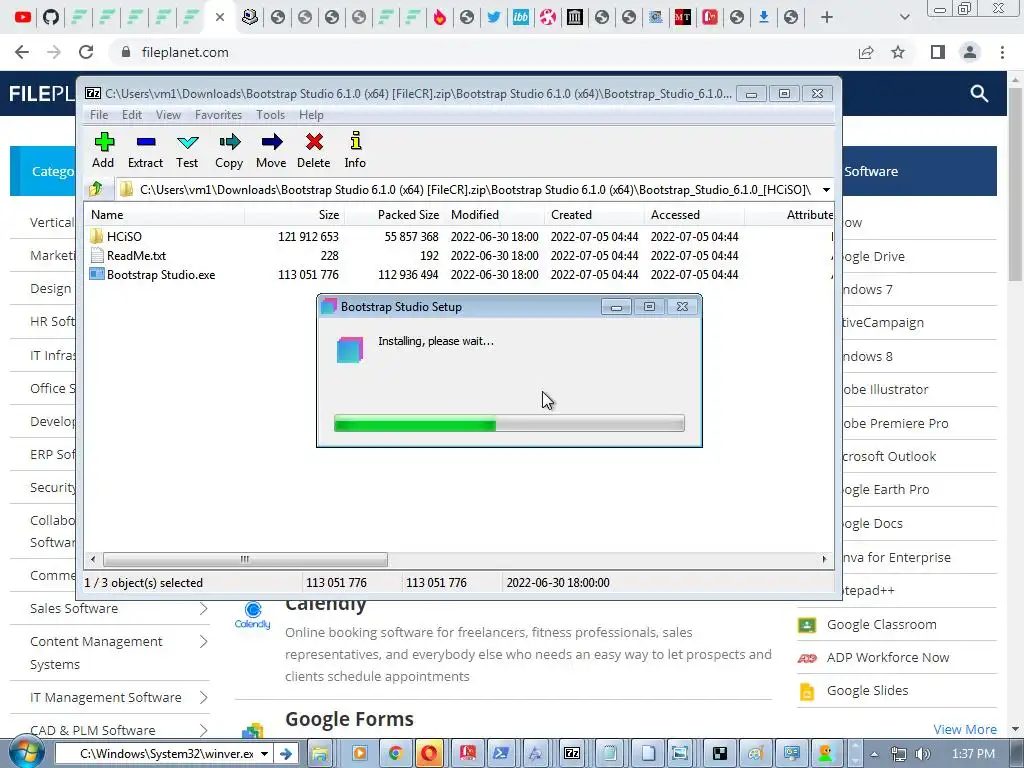
Task: Open a new browser tab
Action: [827, 17]
